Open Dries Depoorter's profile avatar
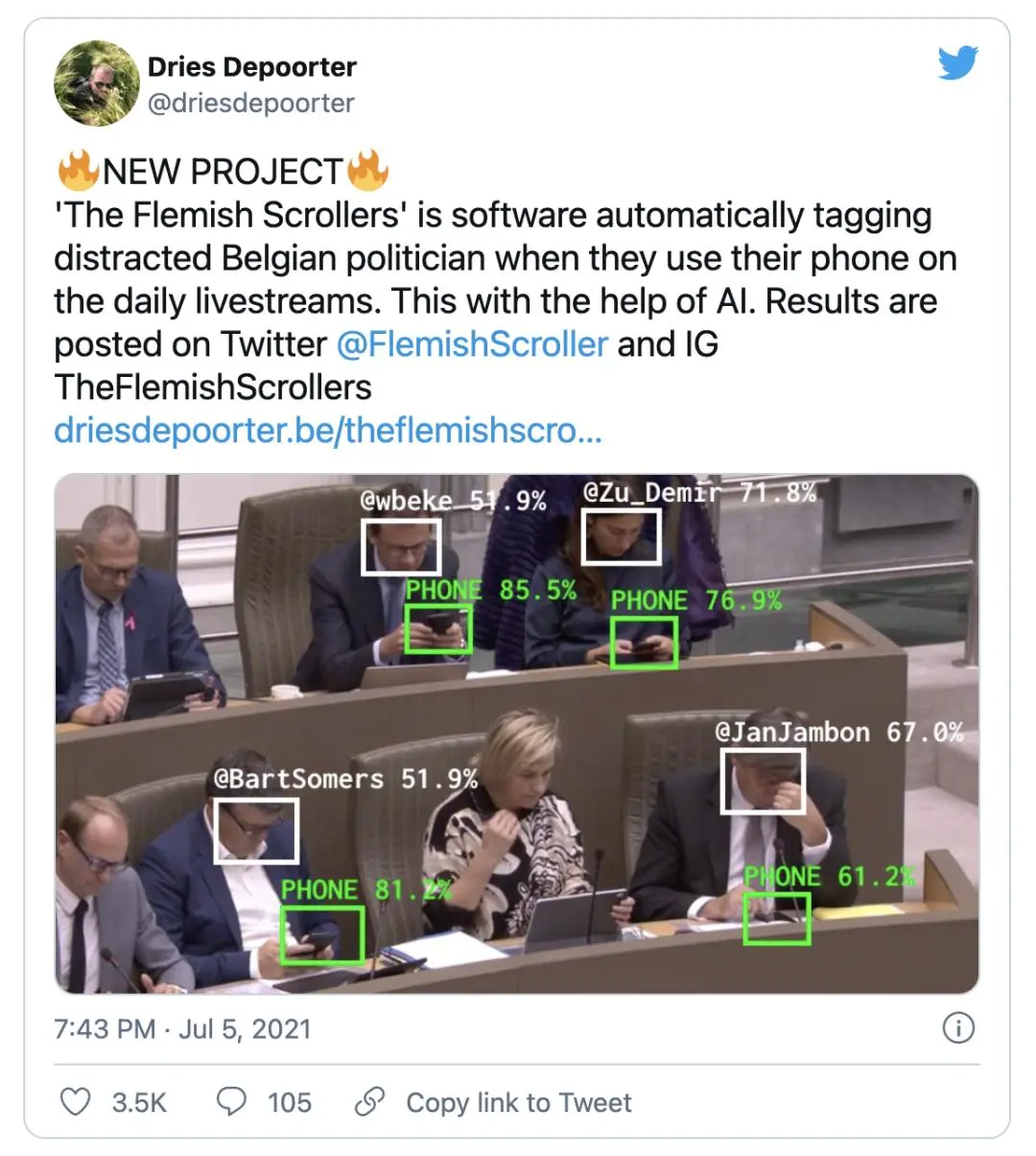Viewport: 1036px width, 1156px height. coord(96,83)
